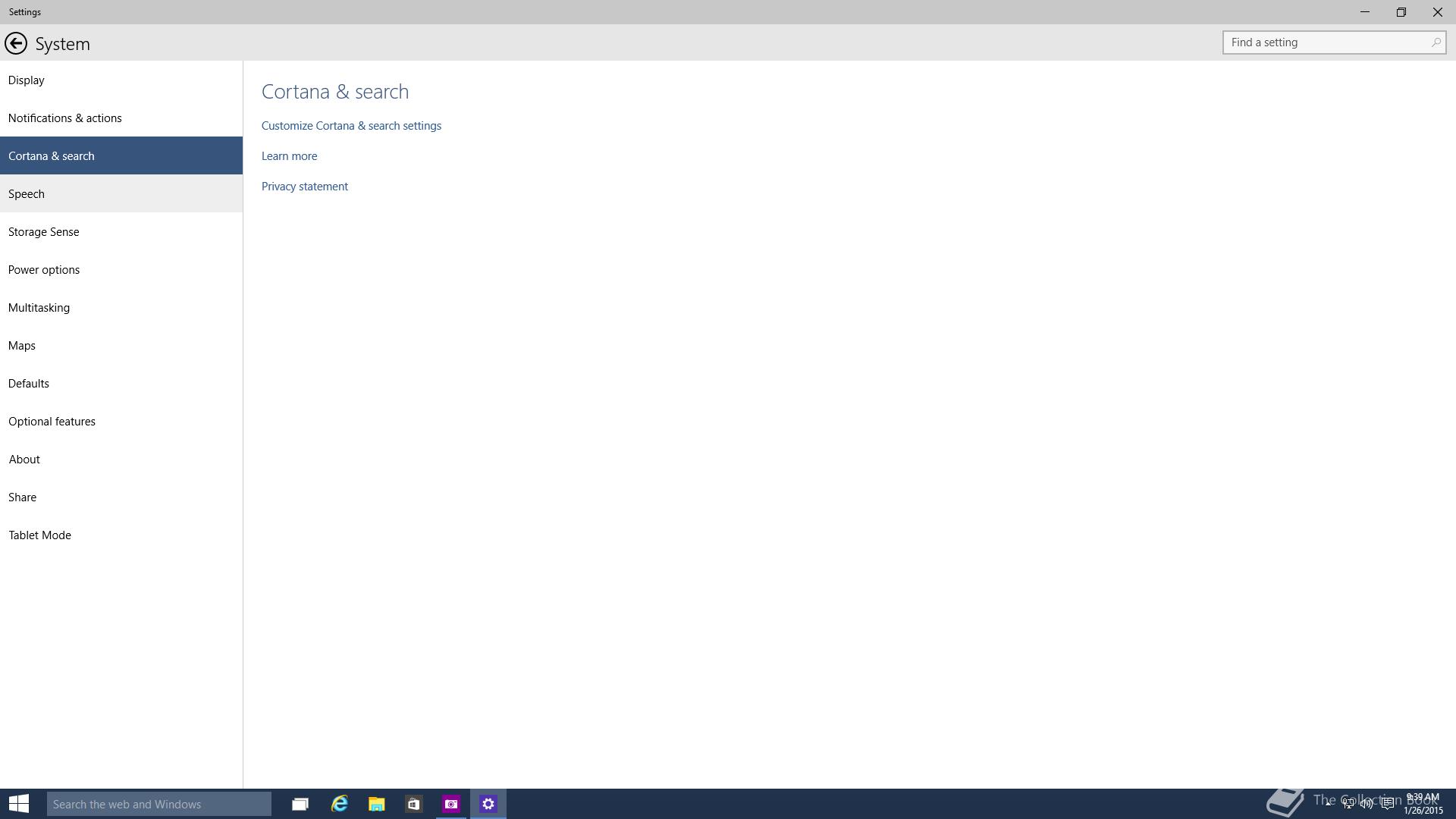The image size is (1456, 819).
Task: Open the volume speaker tray icon
Action: click(1367, 803)
